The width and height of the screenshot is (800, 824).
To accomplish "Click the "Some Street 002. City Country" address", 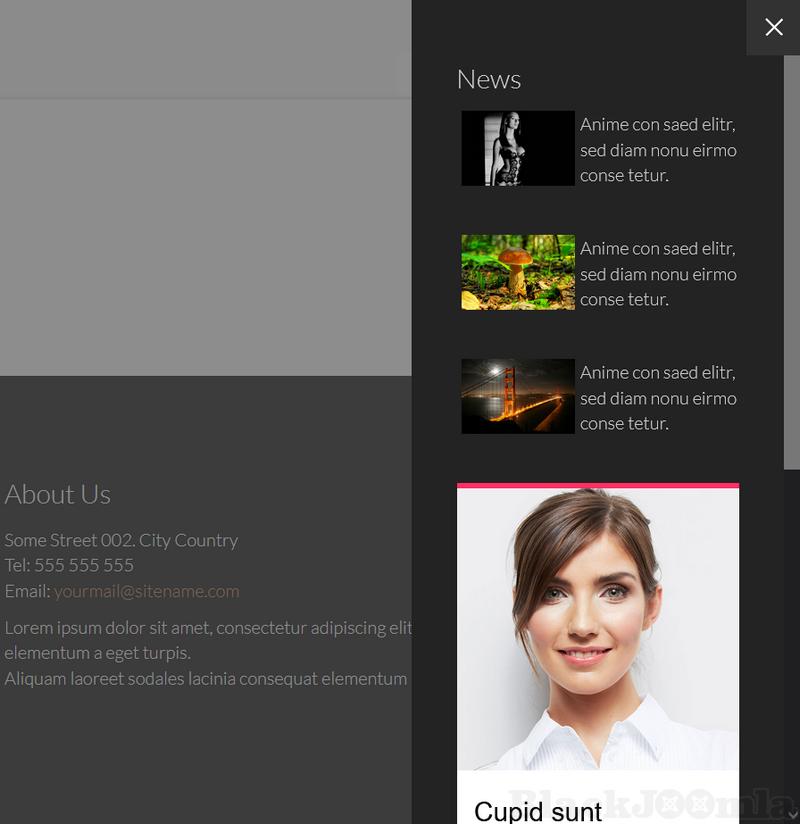I will pos(121,540).
